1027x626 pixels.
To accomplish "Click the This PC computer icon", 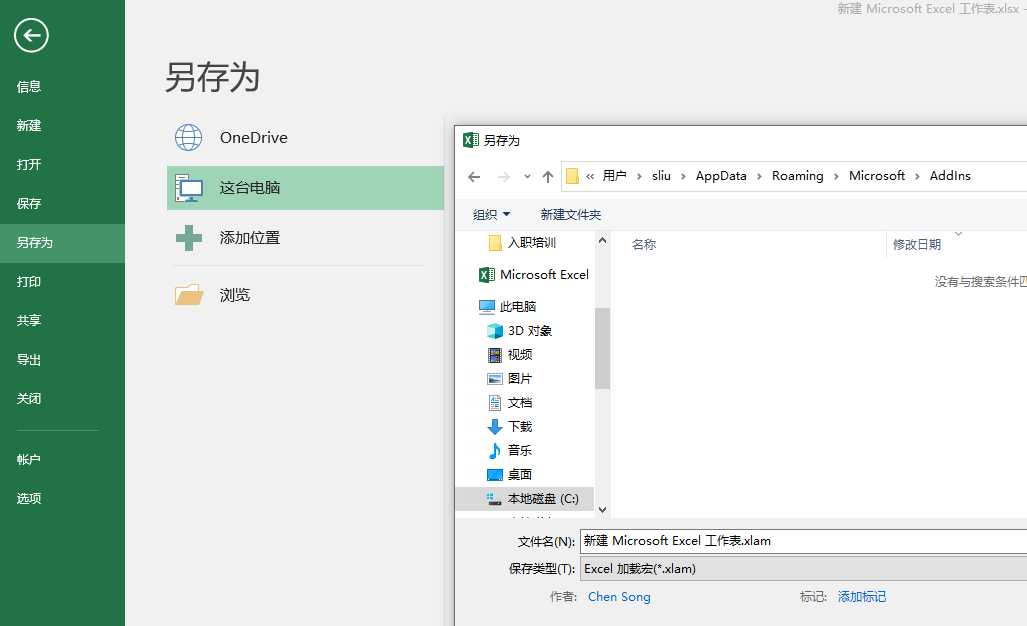I will pyautogui.click(x=189, y=188).
